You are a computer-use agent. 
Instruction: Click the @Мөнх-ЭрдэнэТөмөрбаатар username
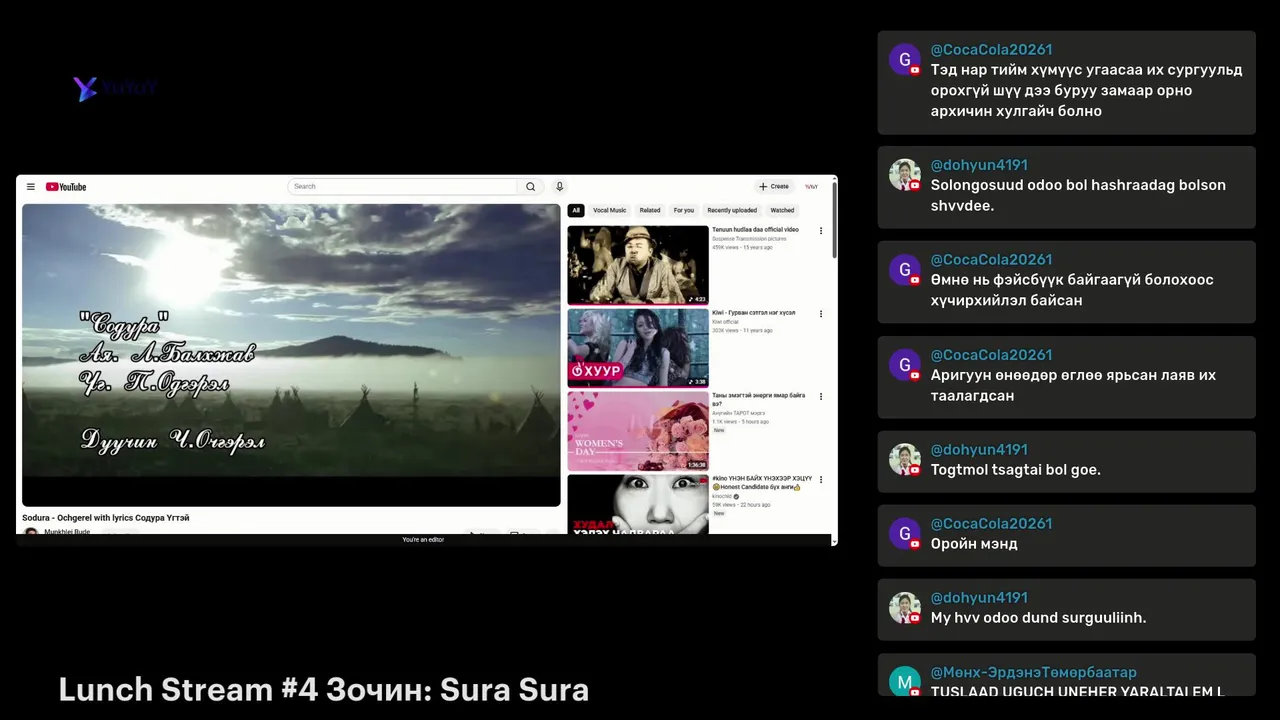[1033, 673]
